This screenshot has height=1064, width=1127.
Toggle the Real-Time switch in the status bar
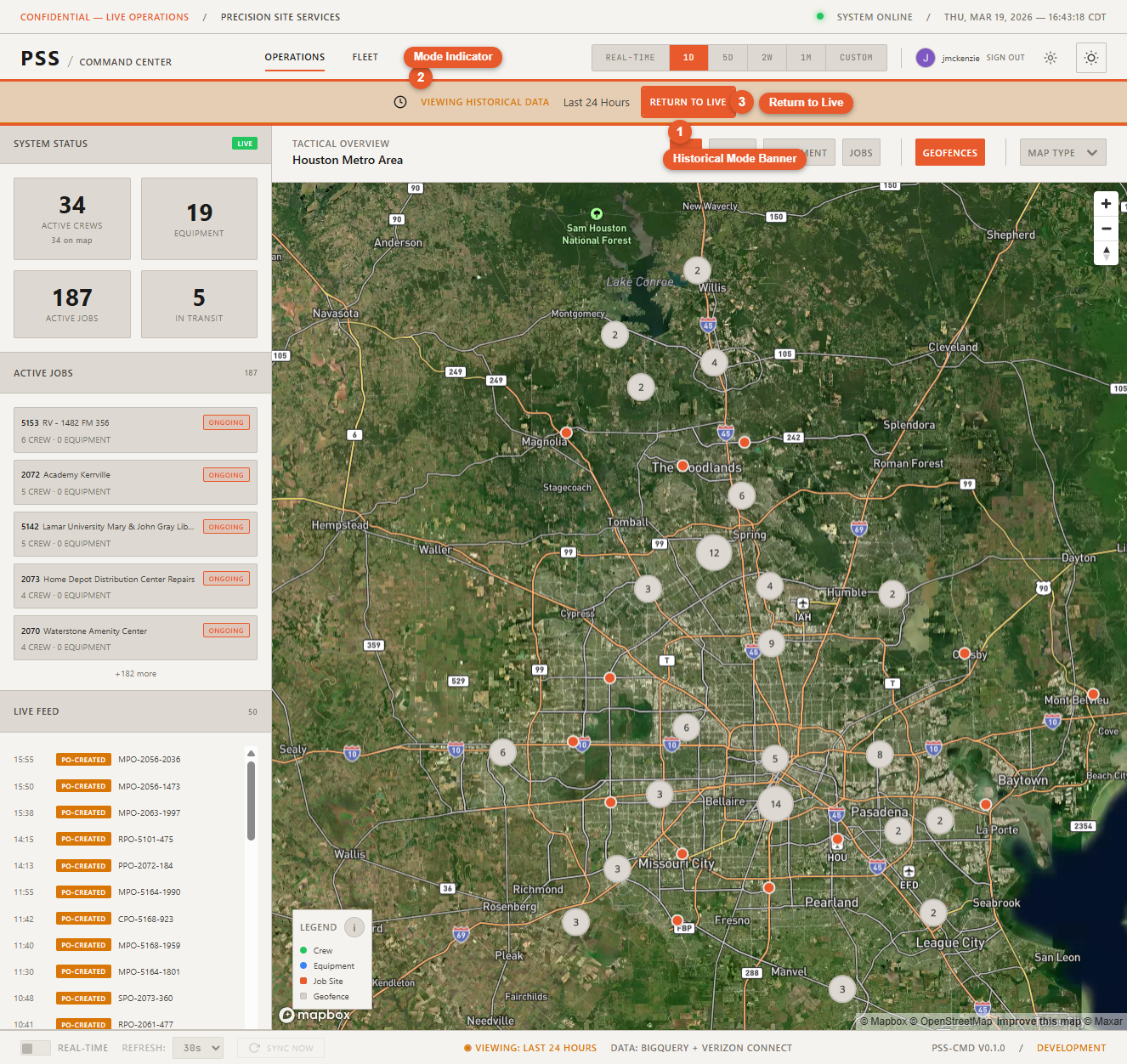pos(34,1047)
